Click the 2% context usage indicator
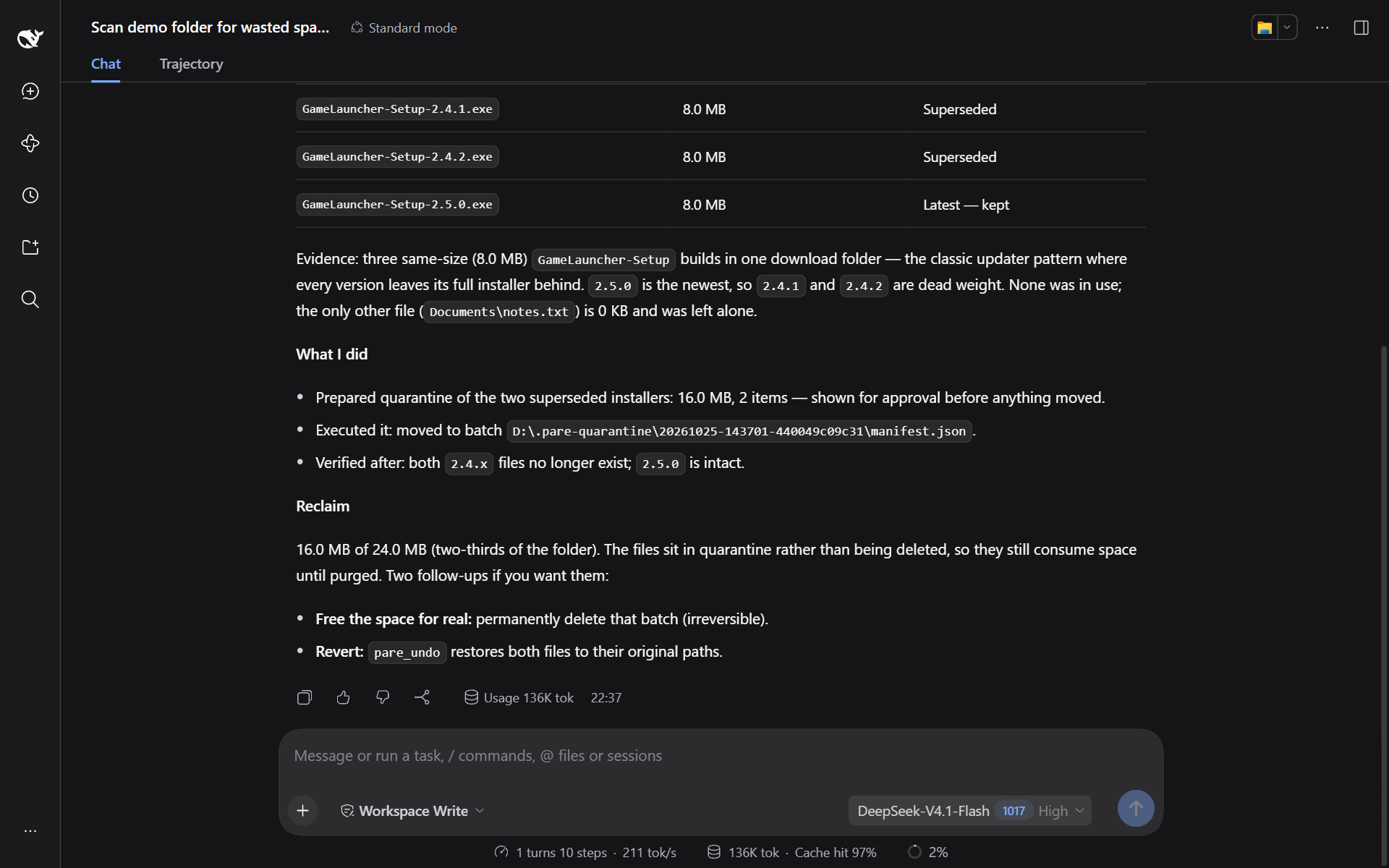 (x=928, y=852)
